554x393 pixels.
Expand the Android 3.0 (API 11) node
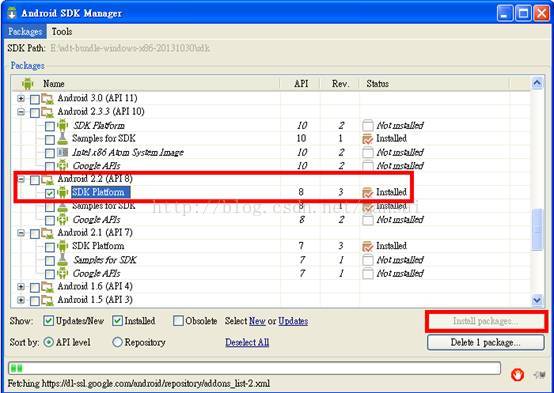[21, 99]
